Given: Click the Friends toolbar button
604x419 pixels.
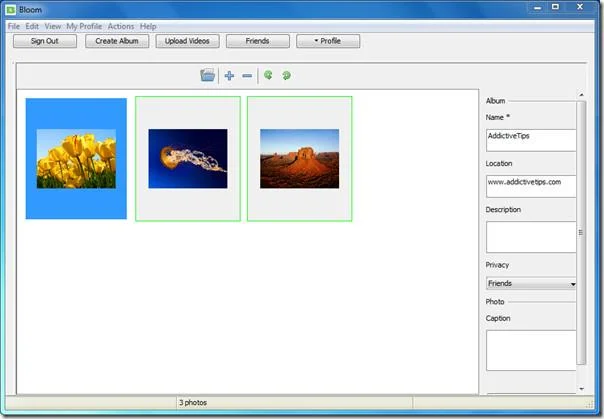Looking at the screenshot, I should tap(257, 41).
